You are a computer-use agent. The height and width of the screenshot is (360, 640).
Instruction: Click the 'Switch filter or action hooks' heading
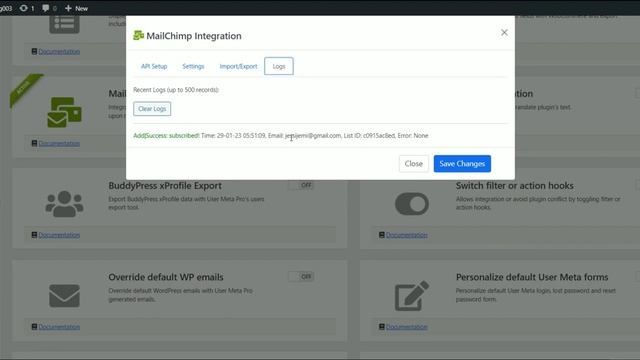pyautogui.click(x=515, y=185)
